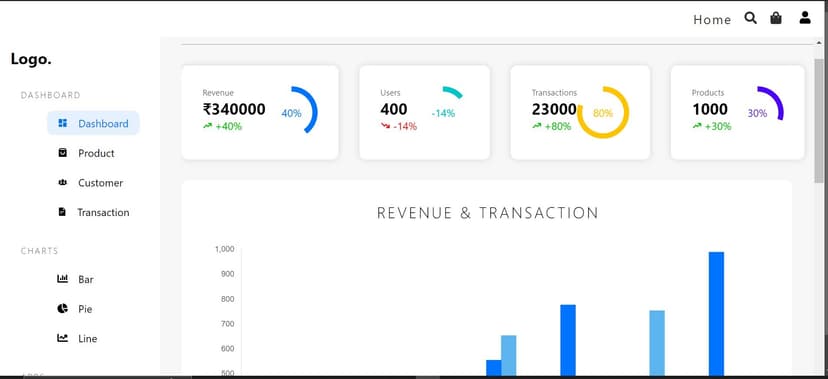Click the Dashboard grid icon in sidebar
The width and height of the screenshot is (828, 379).
62,123
